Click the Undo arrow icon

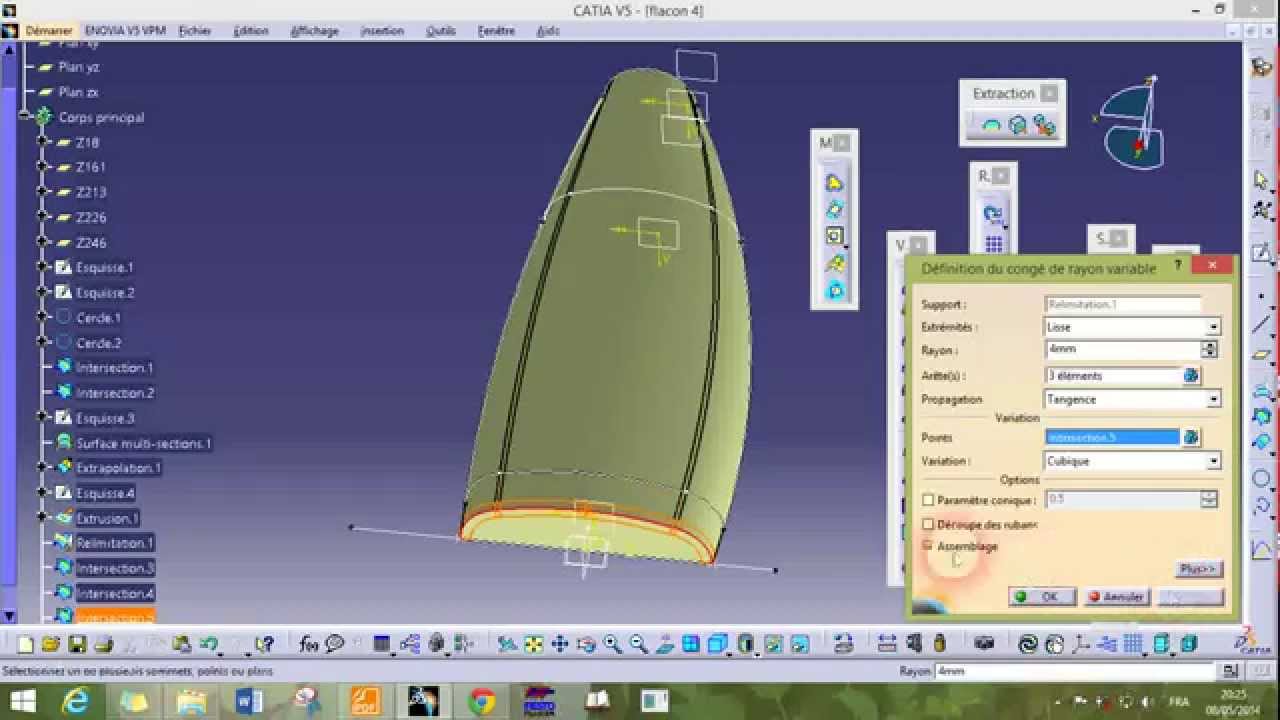click(x=208, y=645)
